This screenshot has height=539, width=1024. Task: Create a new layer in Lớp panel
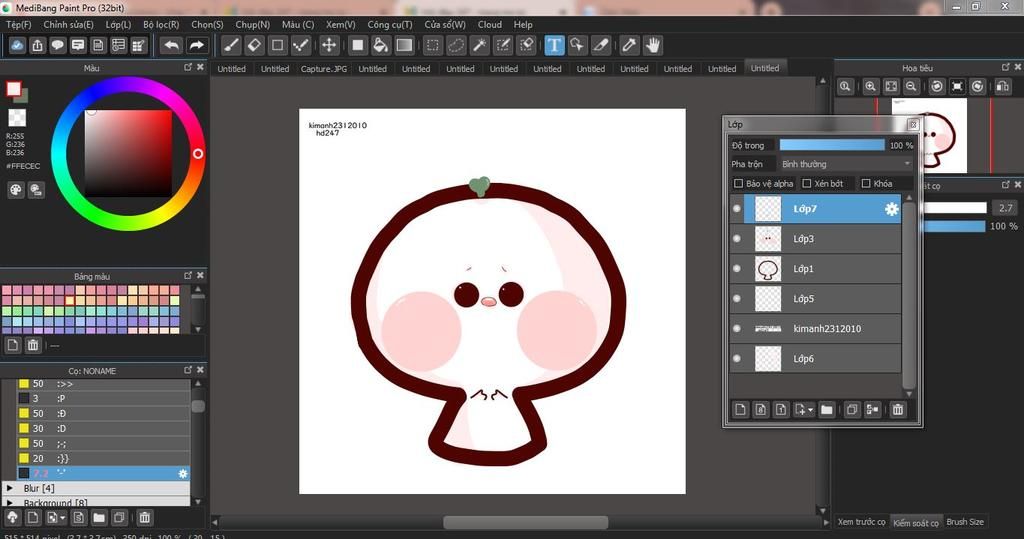741,410
